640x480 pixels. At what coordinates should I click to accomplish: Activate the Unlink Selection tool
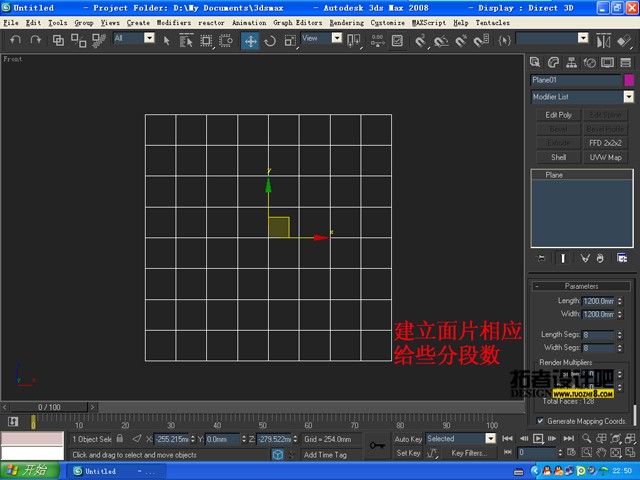point(78,40)
